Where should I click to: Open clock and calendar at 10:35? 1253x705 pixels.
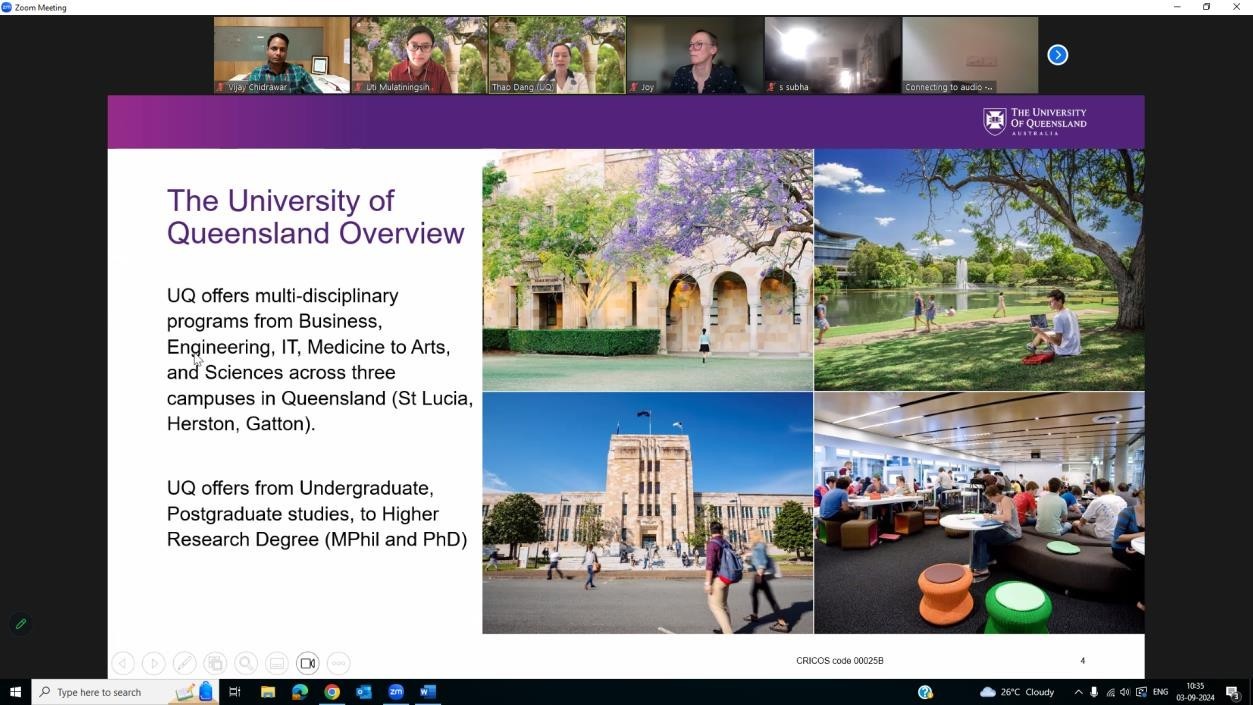click(1195, 692)
